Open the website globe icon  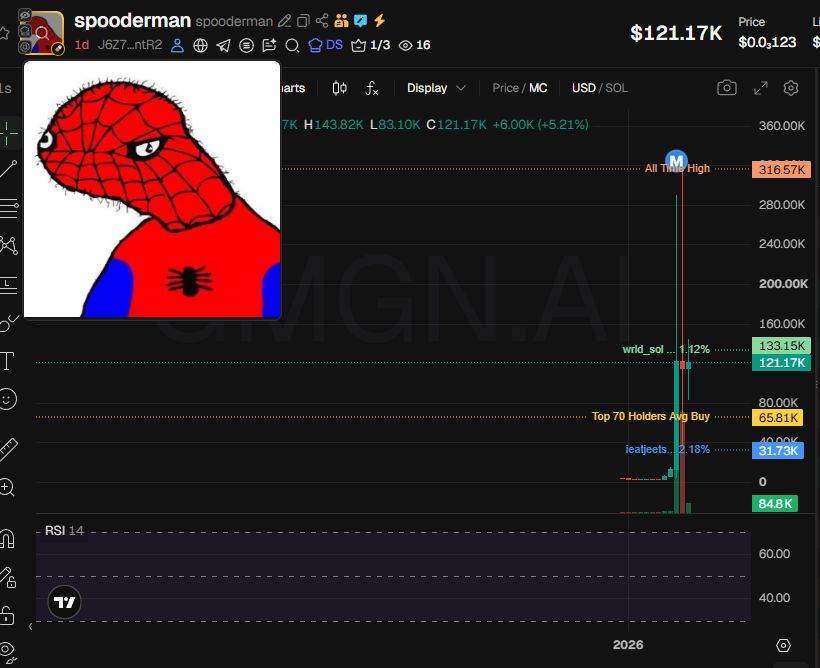(x=200, y=46)
